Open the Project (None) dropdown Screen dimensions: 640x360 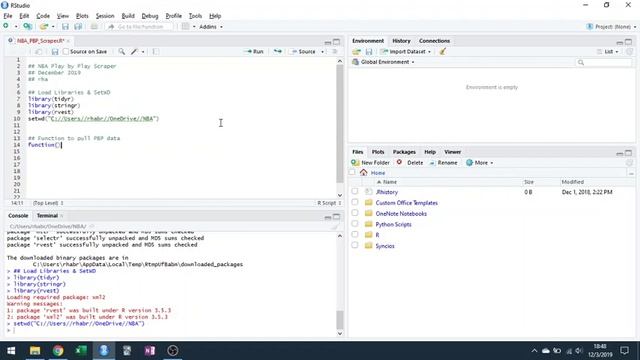point(611,27)
